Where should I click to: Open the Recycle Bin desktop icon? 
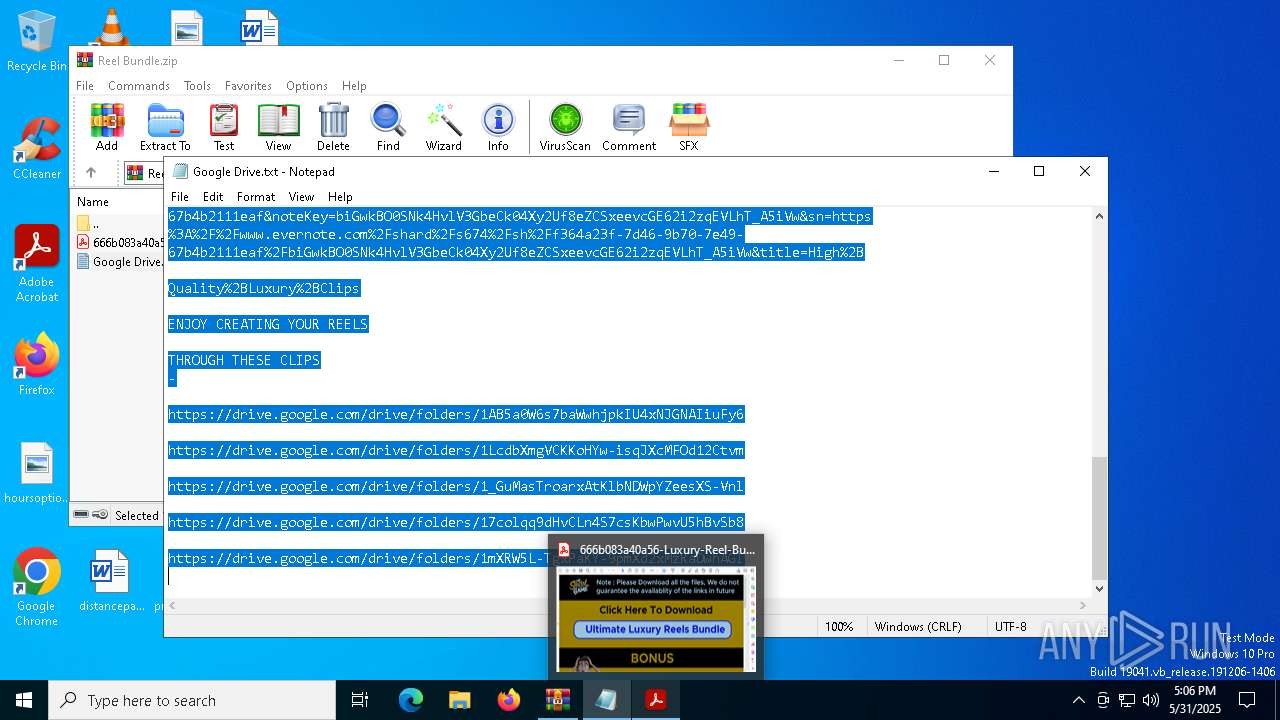pos(37,42)
